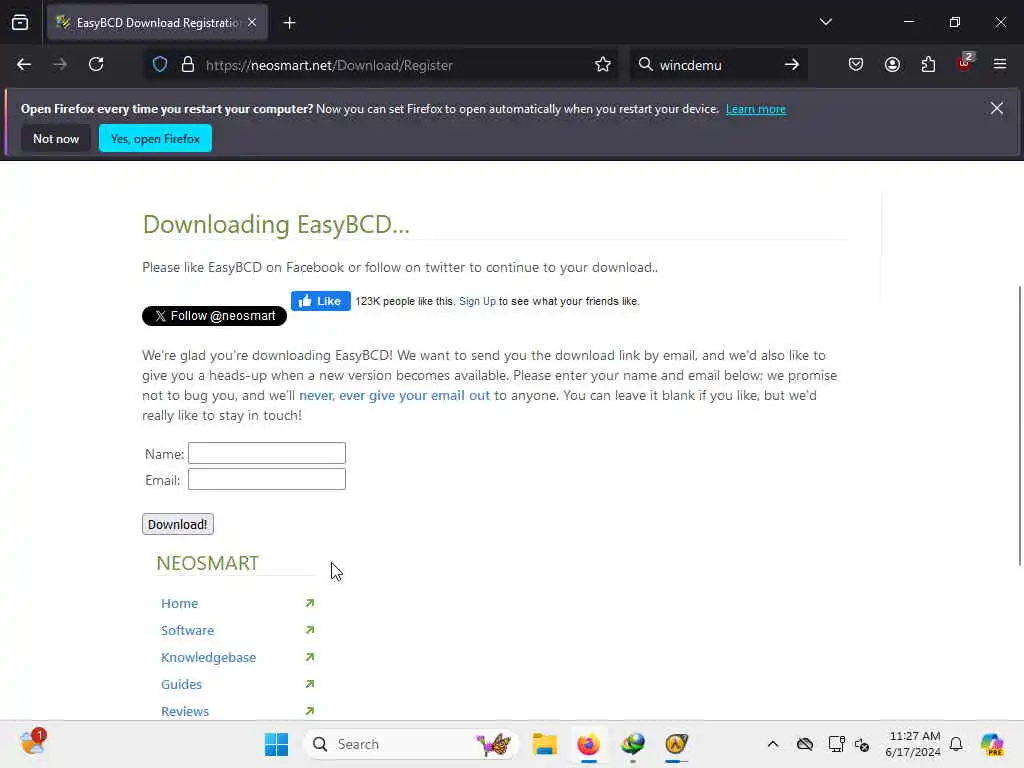Open the widgets icon with notification badge
Image resolution: width=1024 pixels, height=768 pixels.
click(32, 743)
